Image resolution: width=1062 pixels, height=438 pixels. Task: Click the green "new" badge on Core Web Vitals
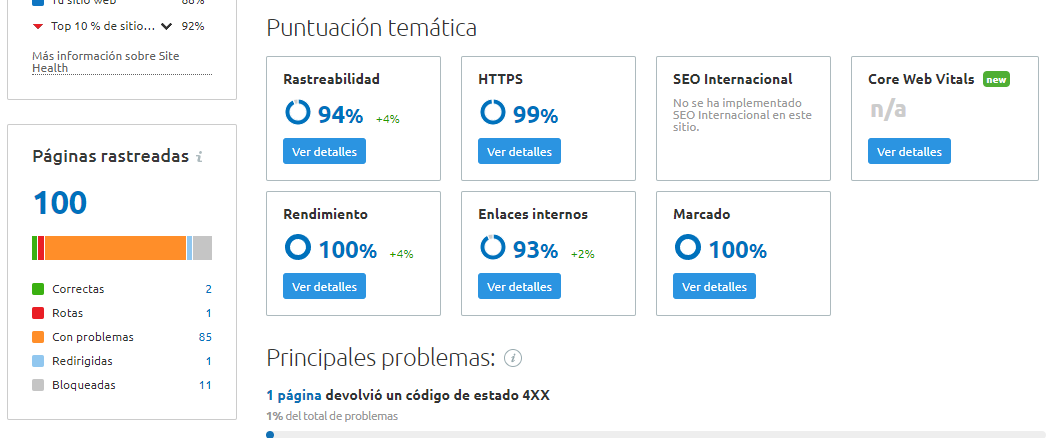point(996,79)
